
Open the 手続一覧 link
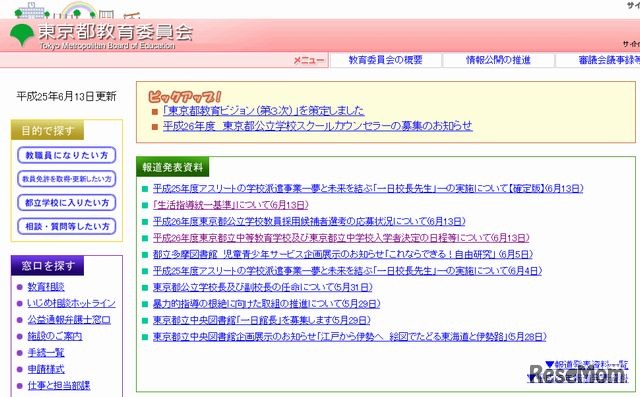pos(46,353)
